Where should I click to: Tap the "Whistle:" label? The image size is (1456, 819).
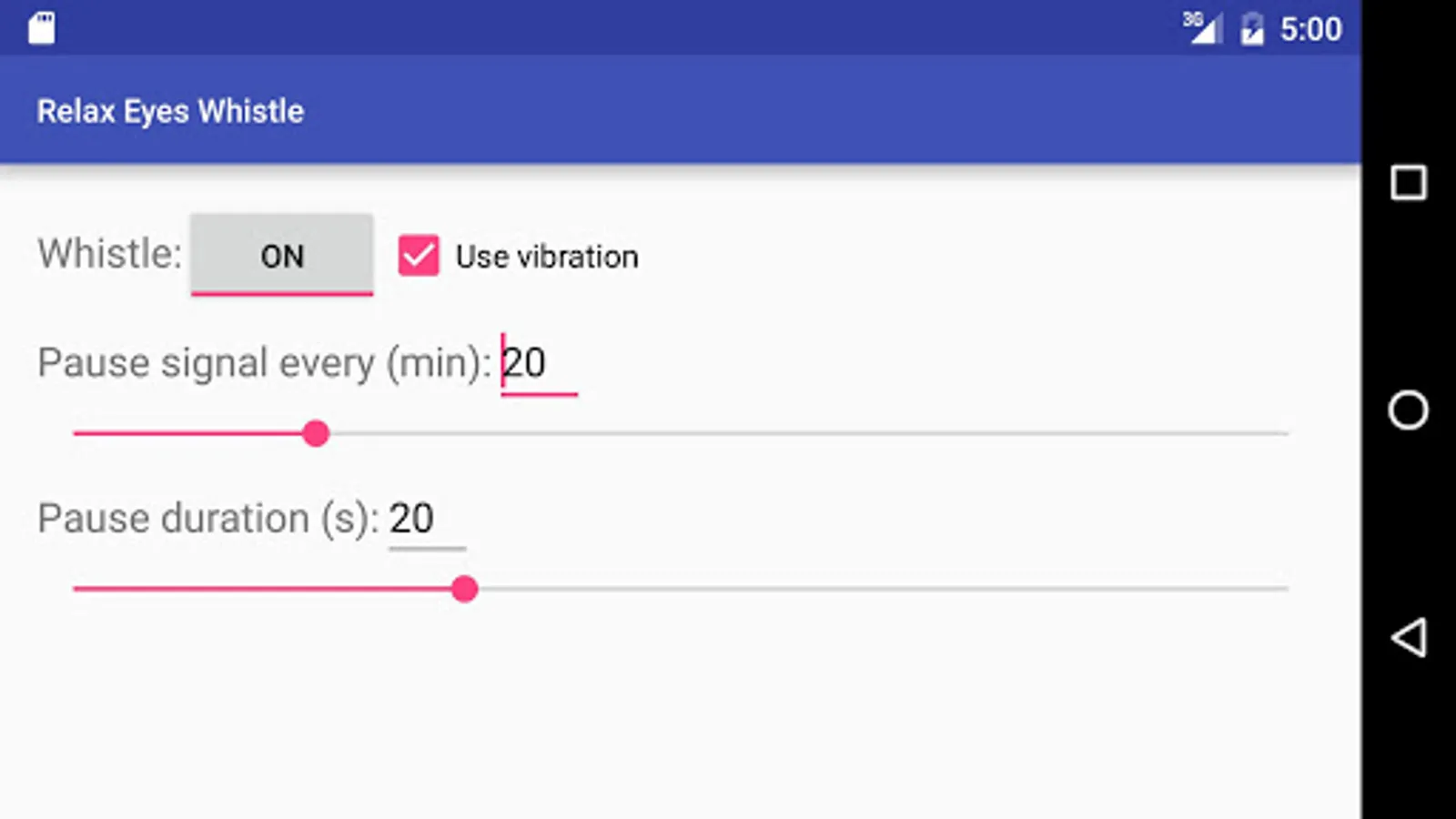(109, 254)
